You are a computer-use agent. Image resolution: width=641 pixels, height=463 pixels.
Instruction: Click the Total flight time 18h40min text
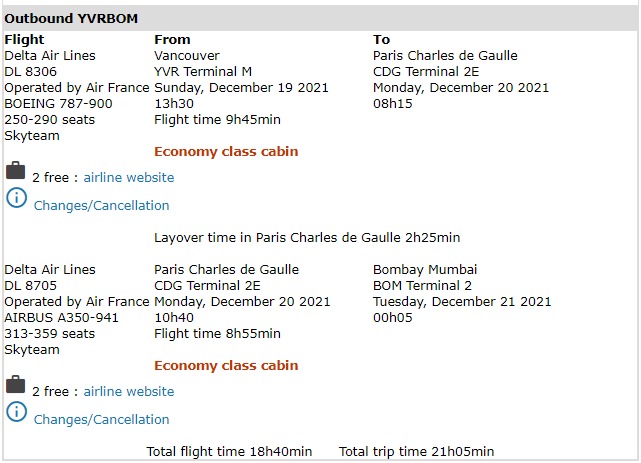tap(229, 452)
